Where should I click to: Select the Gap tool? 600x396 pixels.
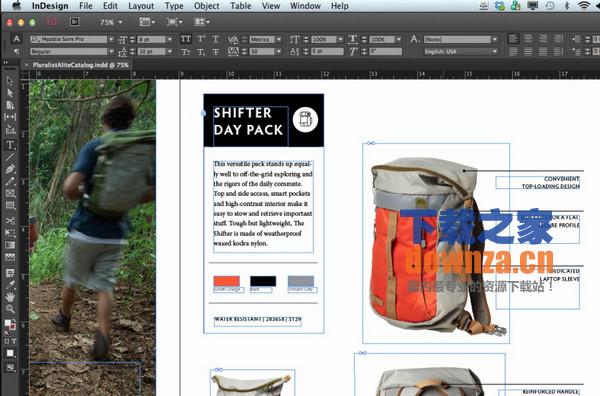(10, 117)
